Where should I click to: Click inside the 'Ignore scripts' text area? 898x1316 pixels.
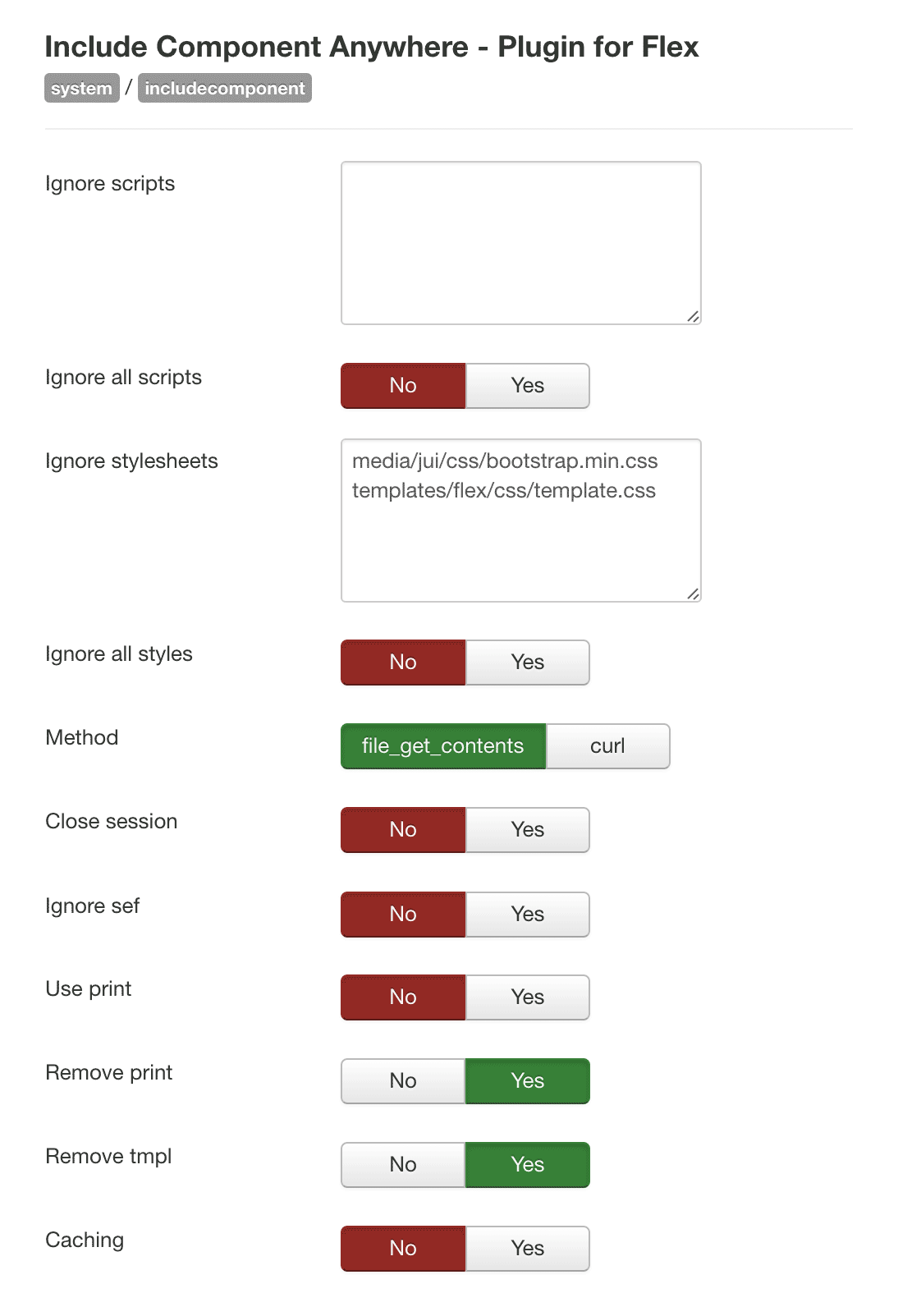pyautogui.click(x=520, y=241)
